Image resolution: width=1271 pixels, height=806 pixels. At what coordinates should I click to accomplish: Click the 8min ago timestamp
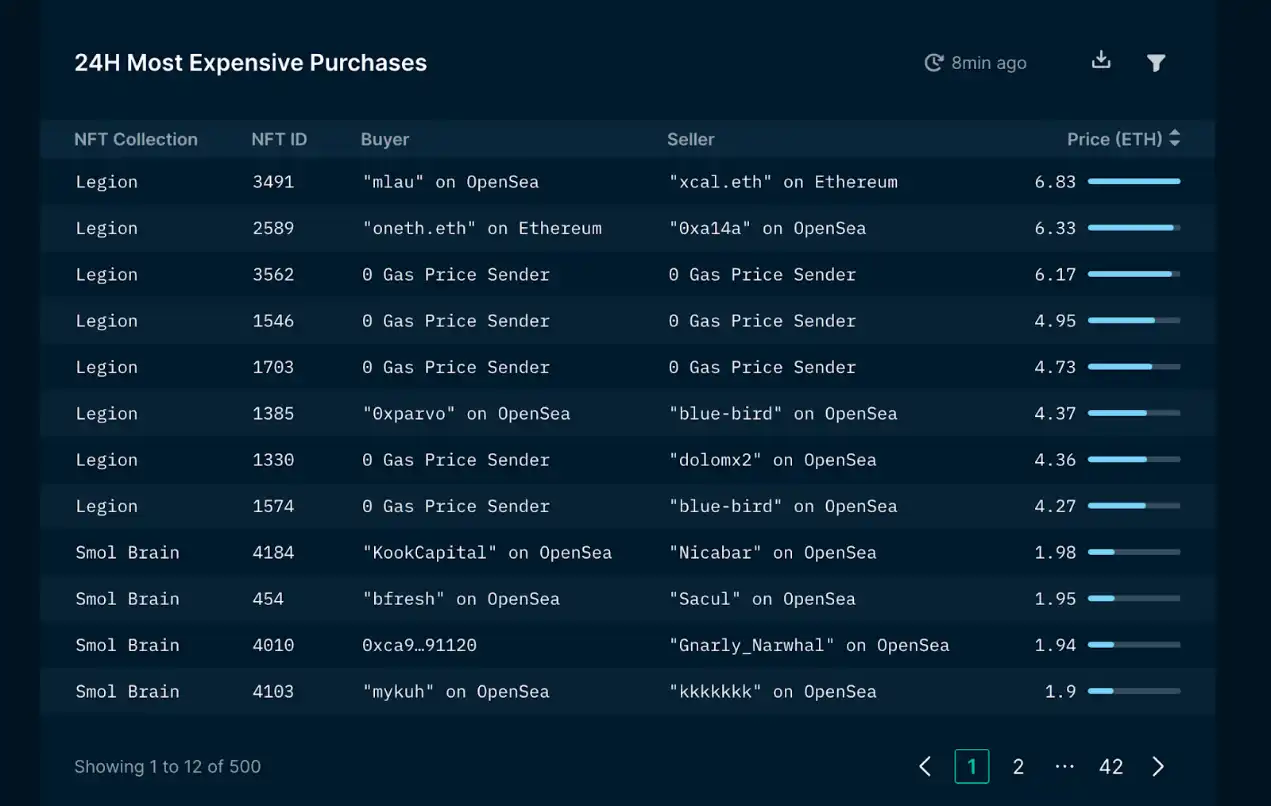click(x=989, y=63)
